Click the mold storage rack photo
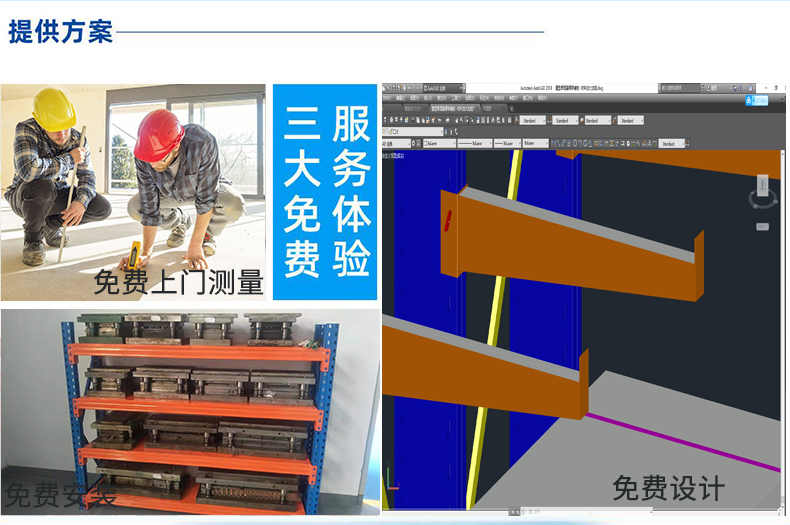Image resolution: width=790 pixels, height=525 pixels. (189, 410)
